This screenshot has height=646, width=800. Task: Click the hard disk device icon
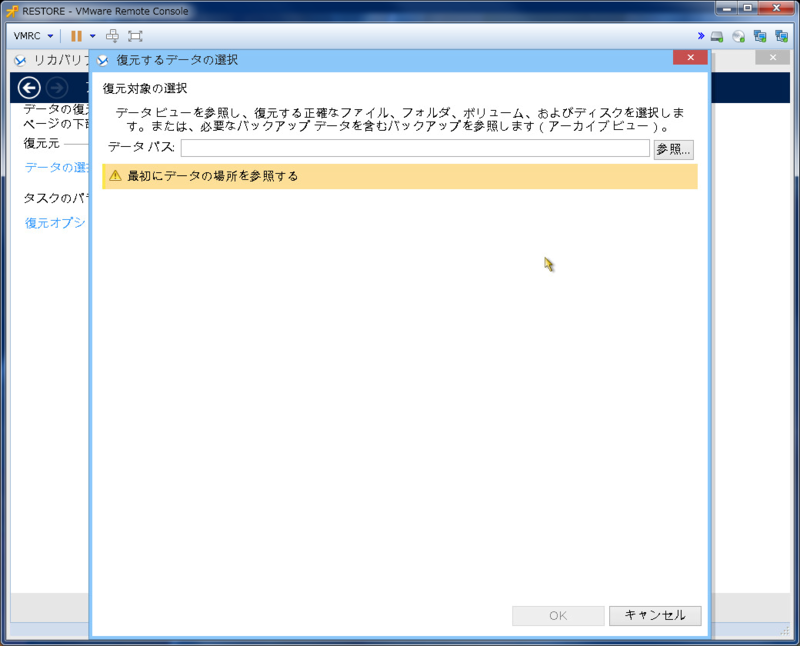(x=718, y=37)
